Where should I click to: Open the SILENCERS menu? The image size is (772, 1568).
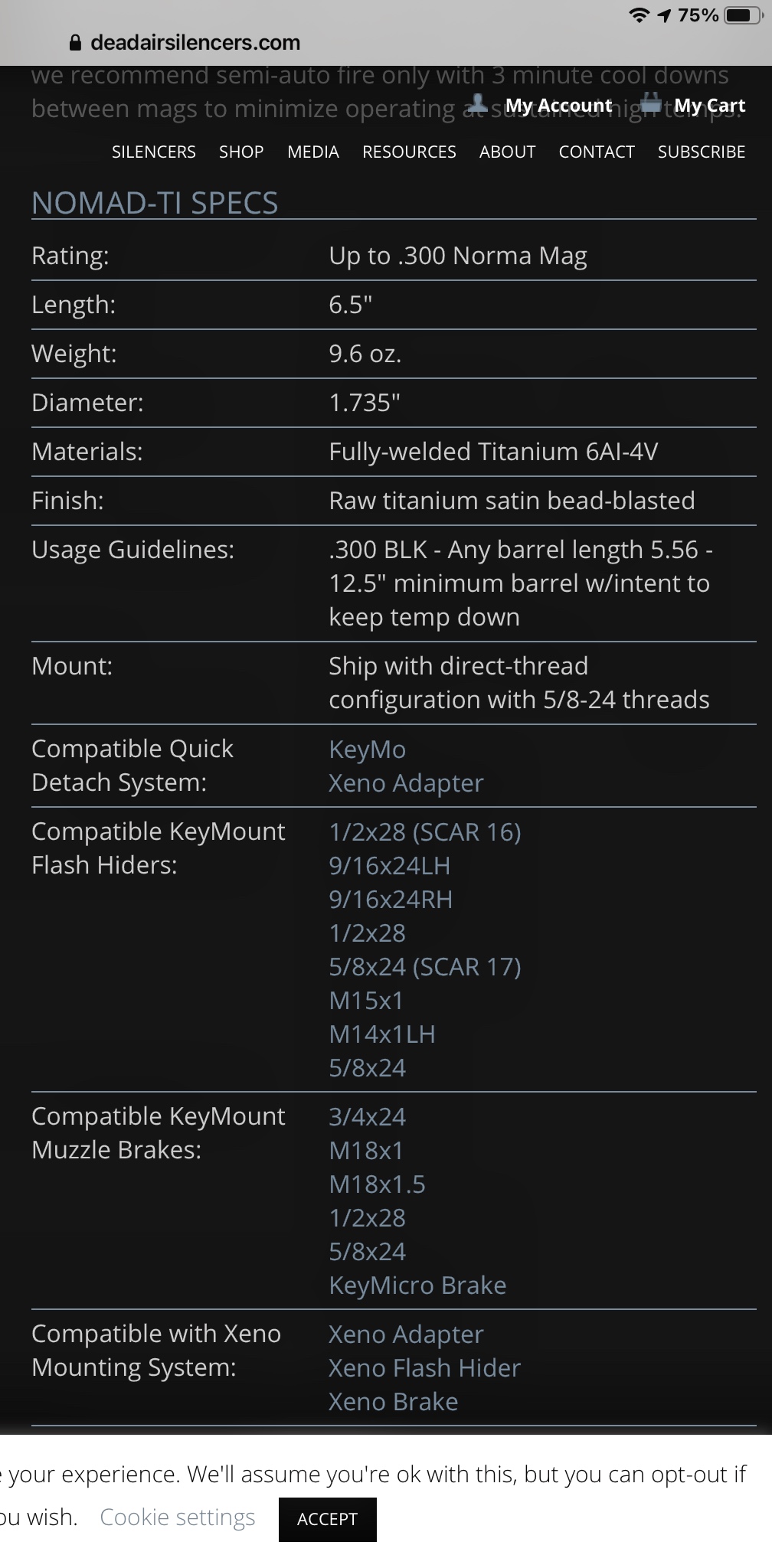click(x=154, y=152)
